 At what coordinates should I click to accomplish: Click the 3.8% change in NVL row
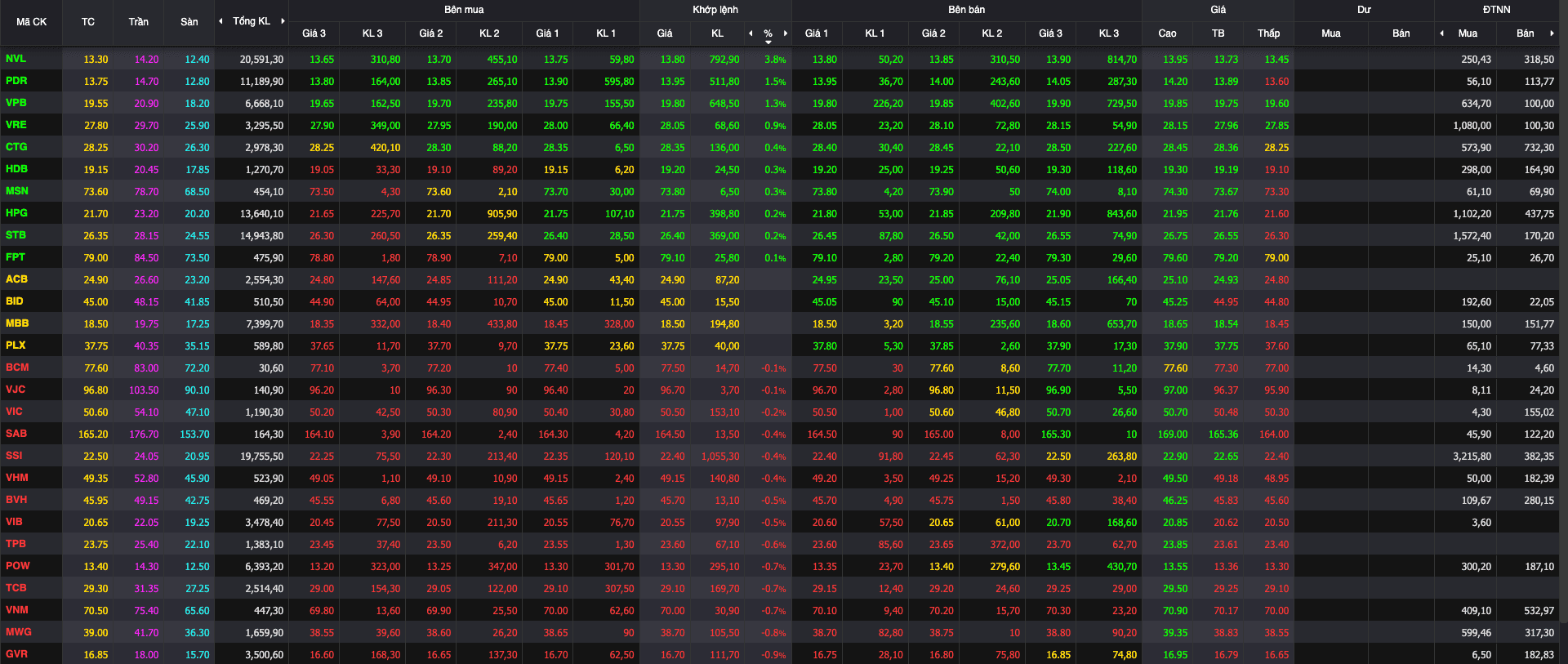[x=775, y=60]
